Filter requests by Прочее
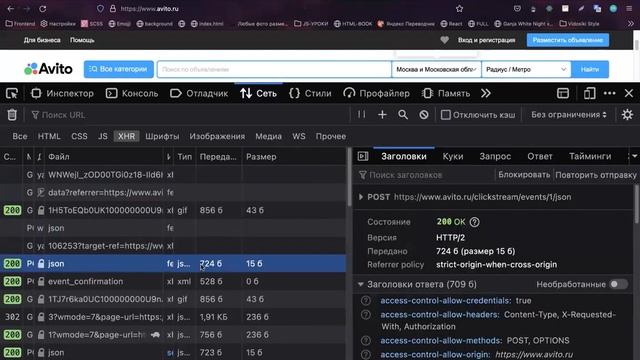 point(331,136)
